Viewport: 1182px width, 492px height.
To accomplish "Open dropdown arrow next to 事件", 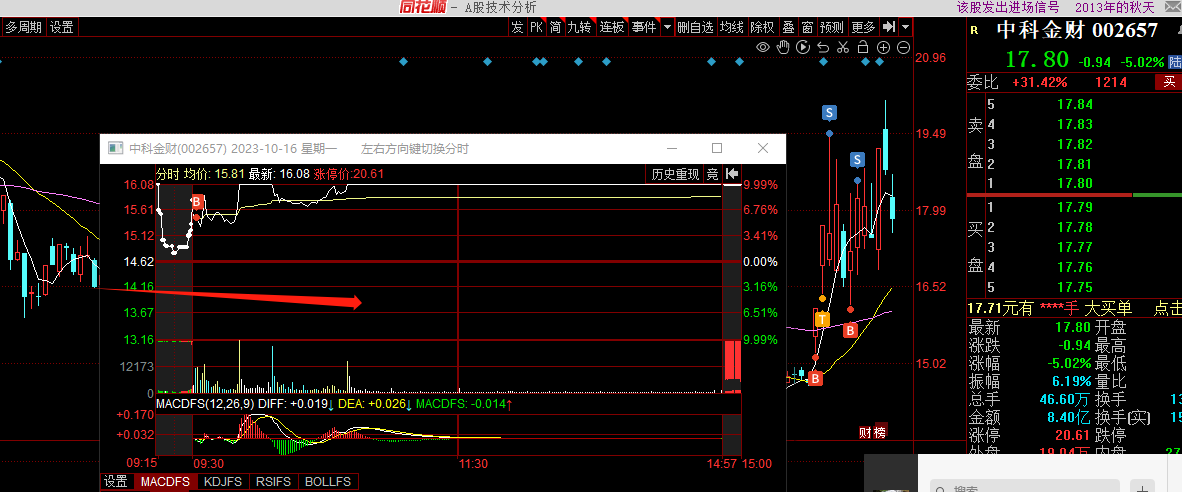I will (667, 27).
